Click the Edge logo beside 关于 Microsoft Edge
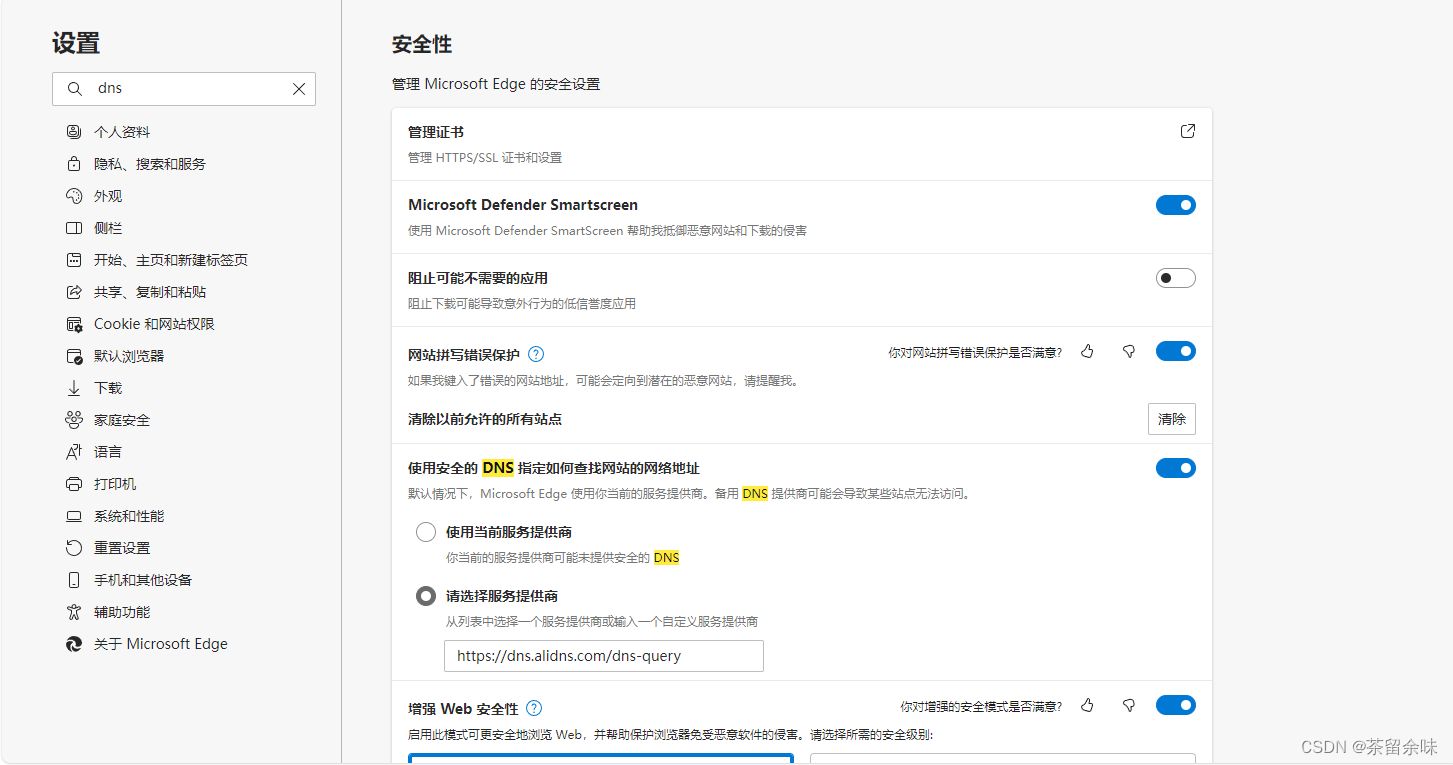 click(74, 644)
